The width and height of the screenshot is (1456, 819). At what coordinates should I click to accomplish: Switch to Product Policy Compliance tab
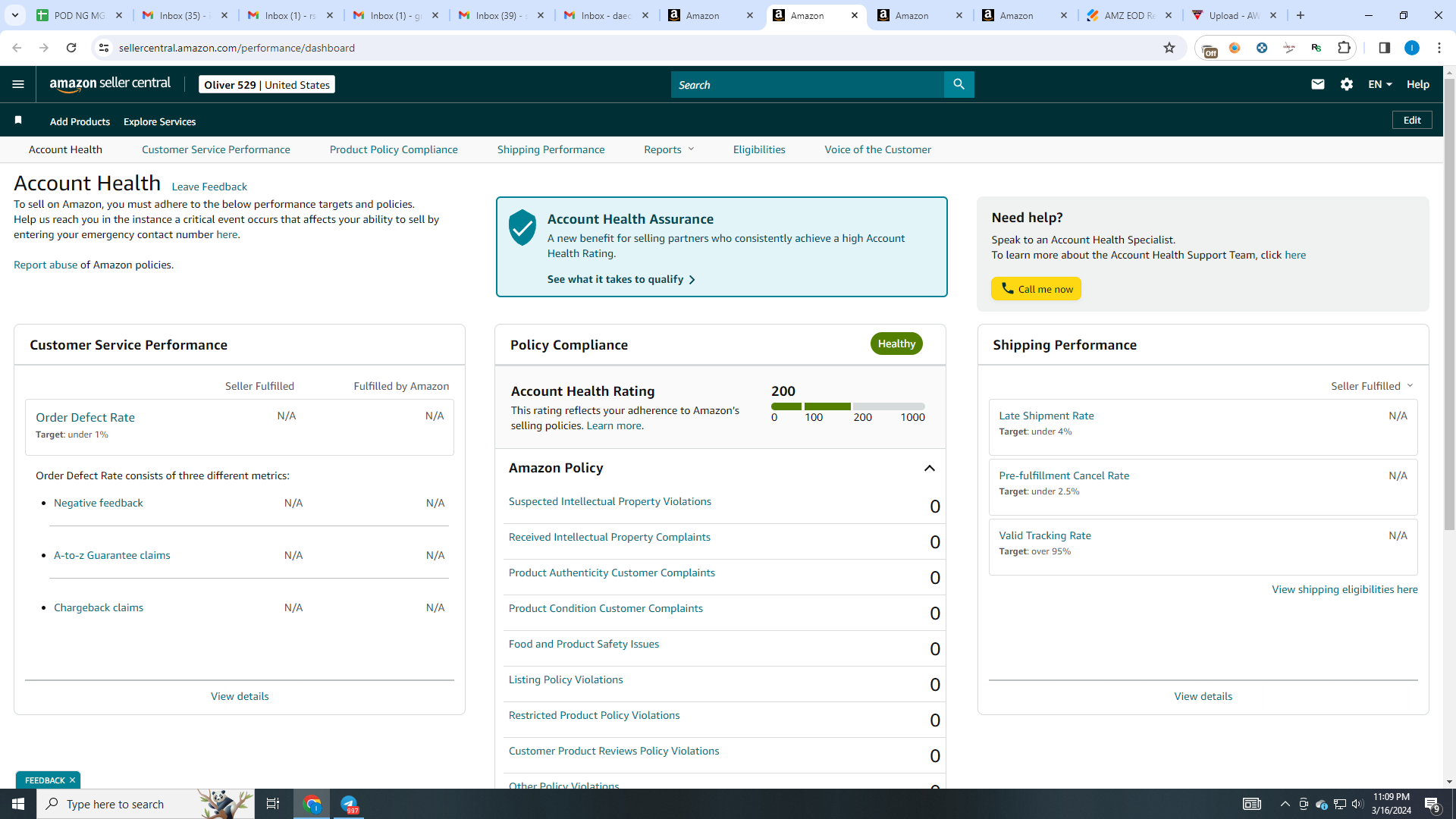pos(394,149)
